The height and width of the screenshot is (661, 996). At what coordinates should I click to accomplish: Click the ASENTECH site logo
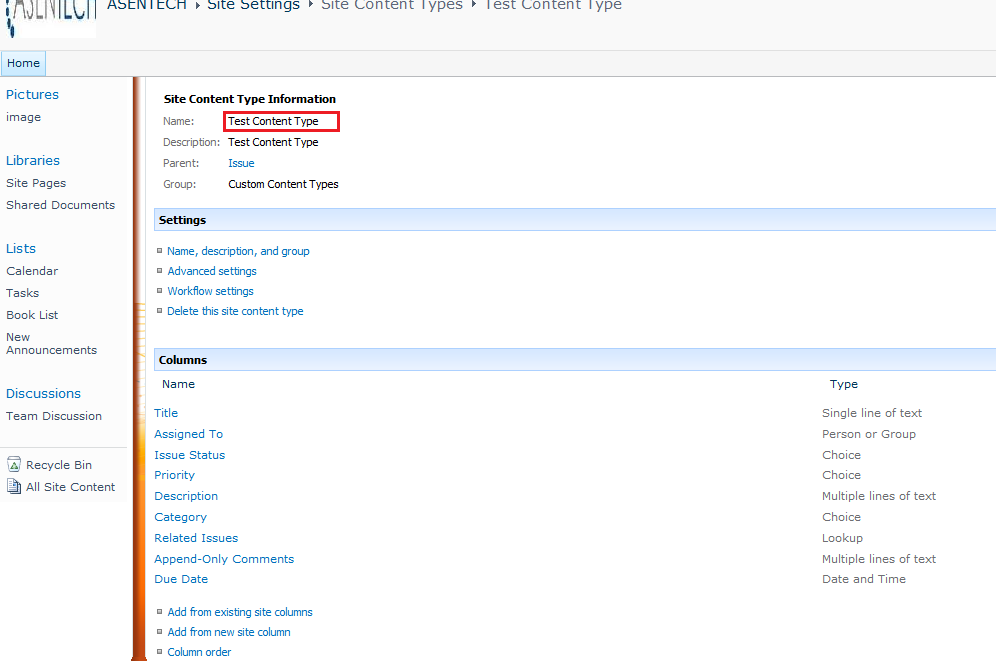50,18
